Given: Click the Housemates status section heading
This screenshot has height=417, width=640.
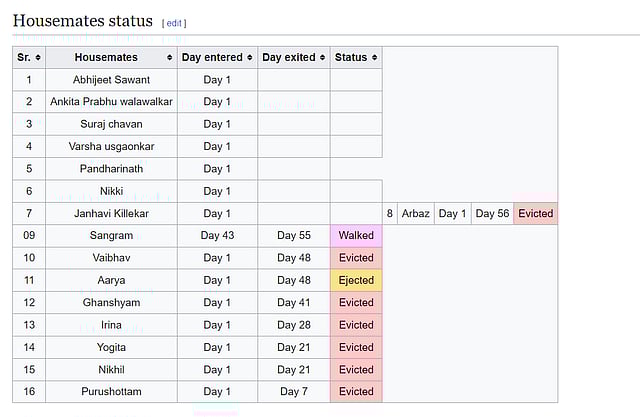Looking at the screenshot, I should click(x=82, y=20).
